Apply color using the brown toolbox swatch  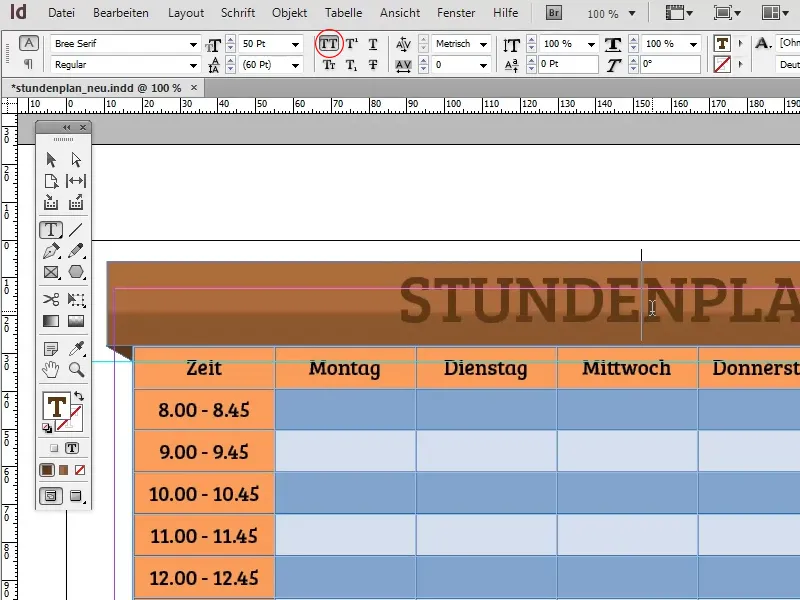(47, 470)
